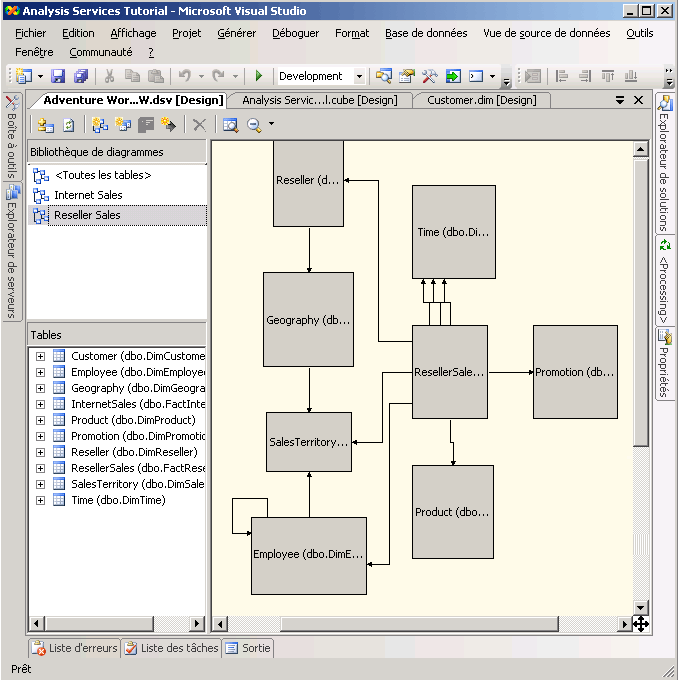Click the diagram's vertical scrollbar thumb
The image size is (678, 680).
(x=641, y=300)
